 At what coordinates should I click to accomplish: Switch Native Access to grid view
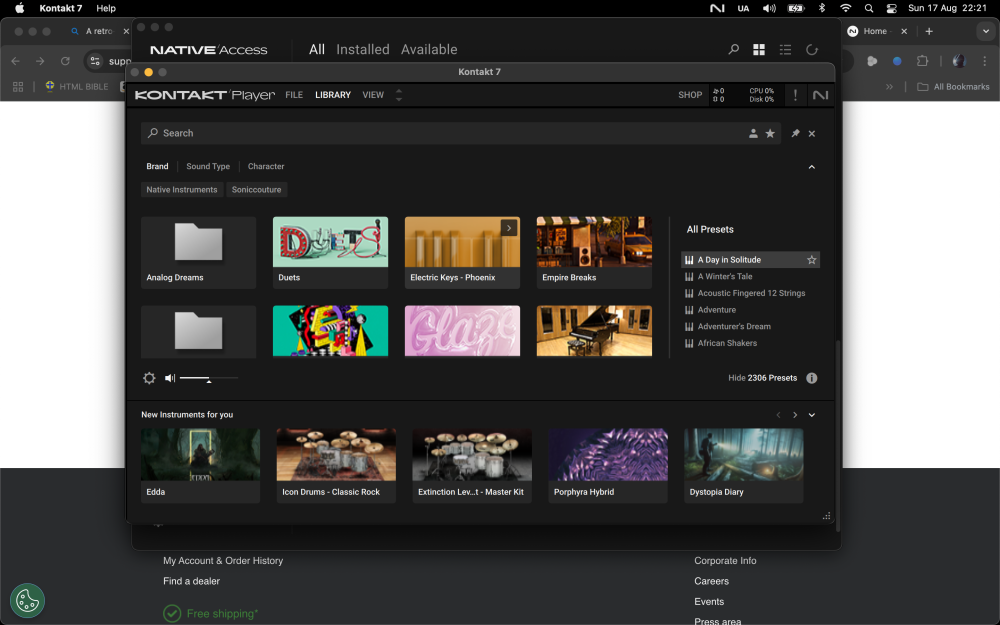[759, 49]
